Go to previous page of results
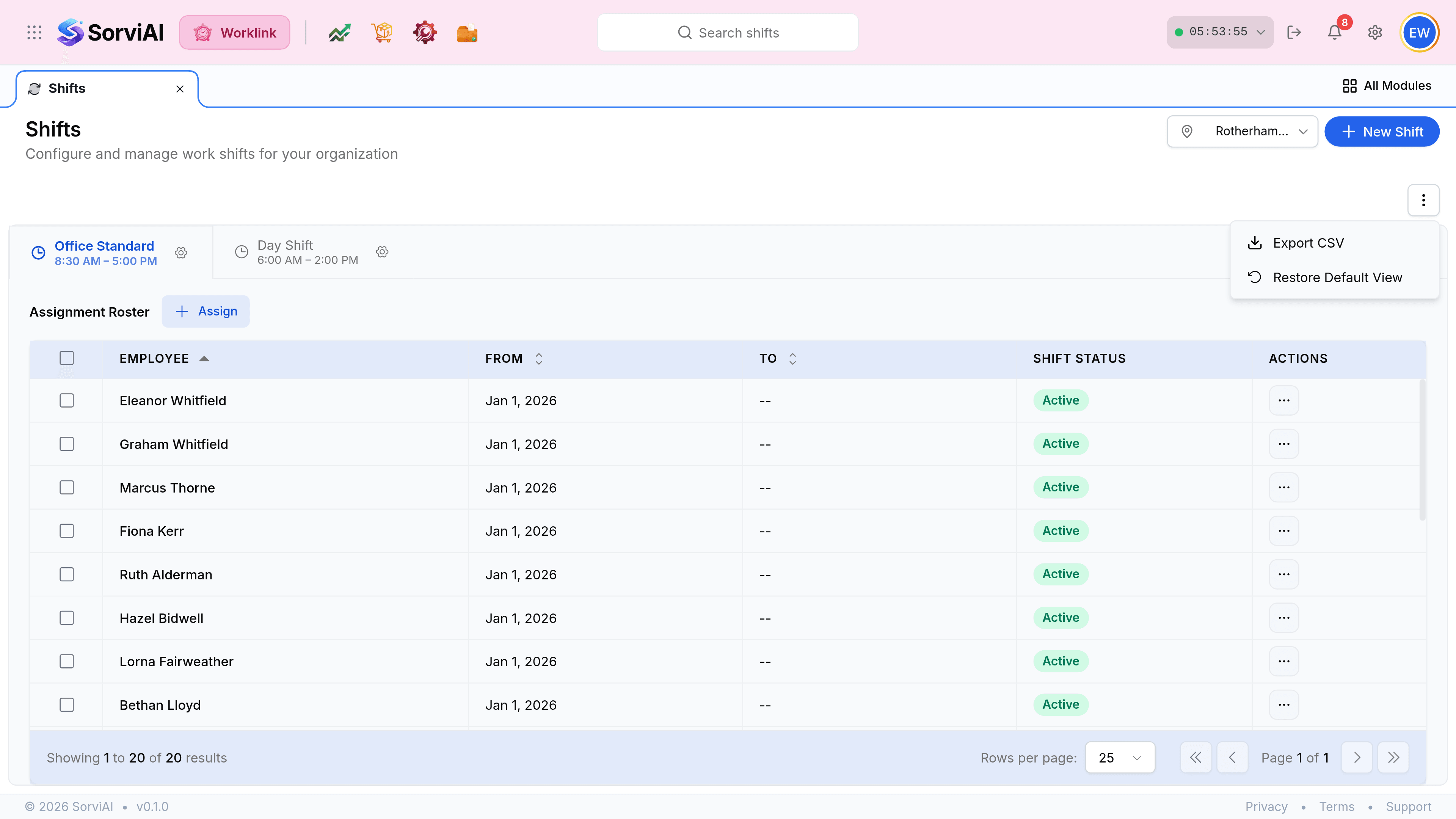Viewport: 1456px width, 819px height. pos(1232,758)
